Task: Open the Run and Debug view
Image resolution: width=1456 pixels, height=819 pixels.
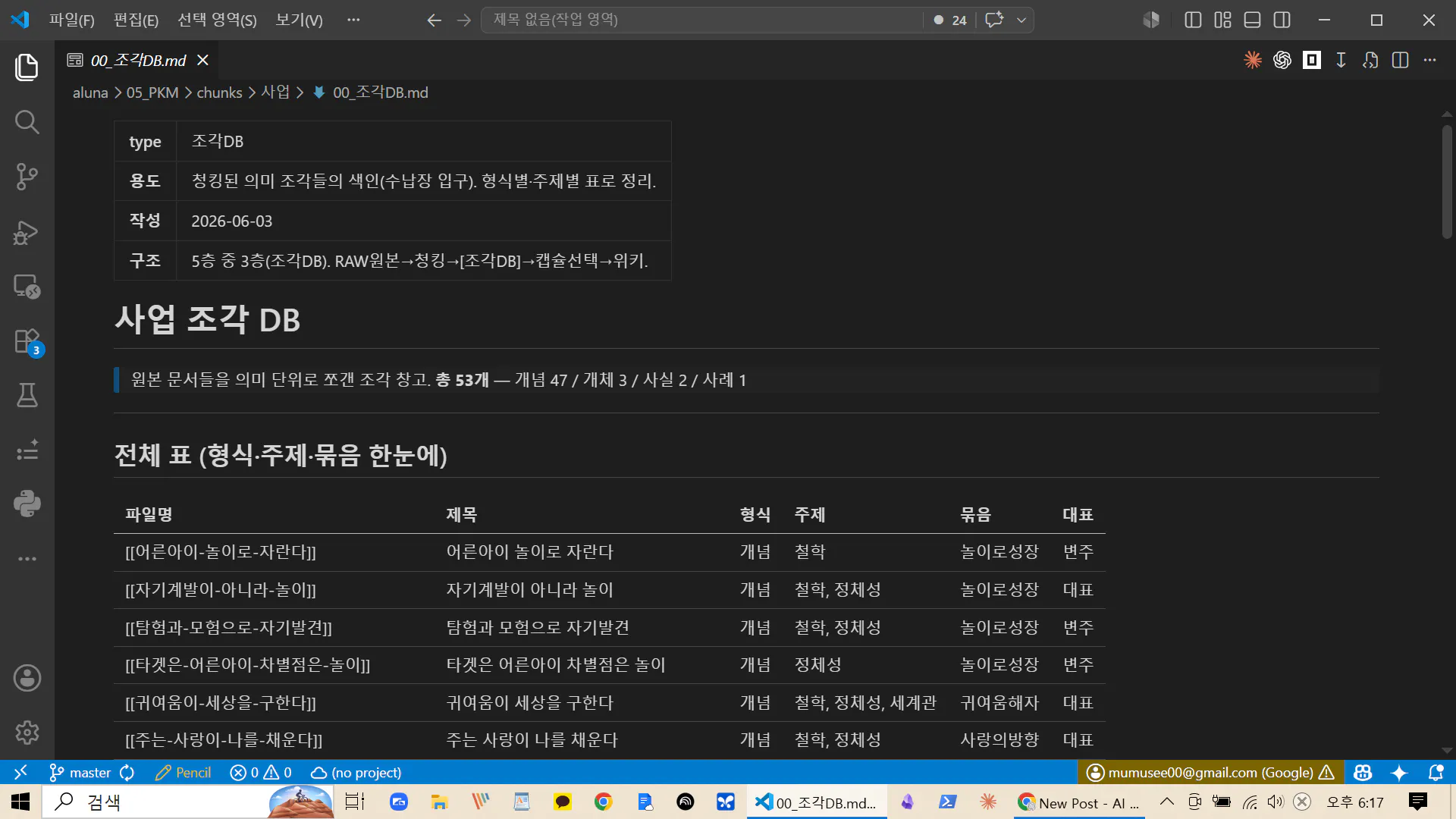Action: (x=27, y=232)
